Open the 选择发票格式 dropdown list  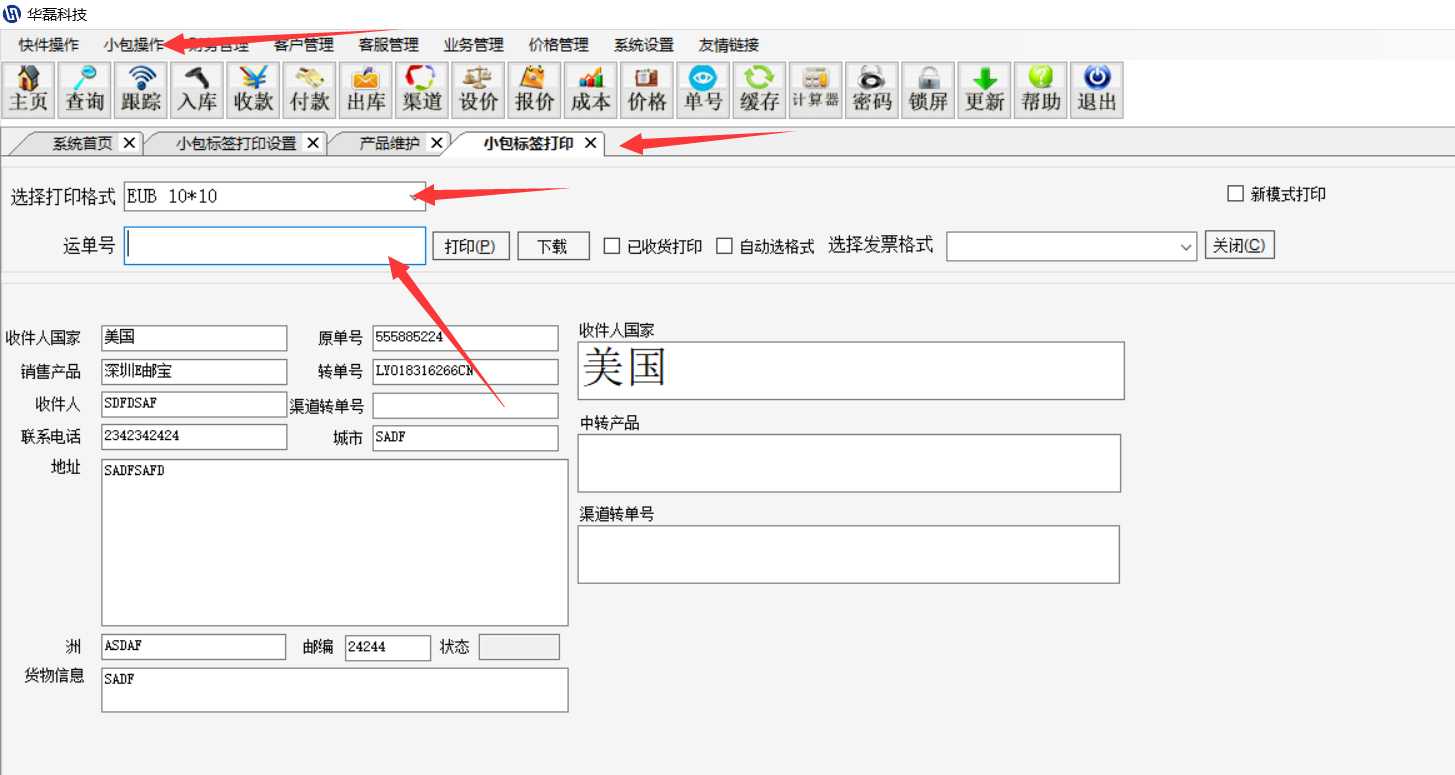(x=1186, y=246)
